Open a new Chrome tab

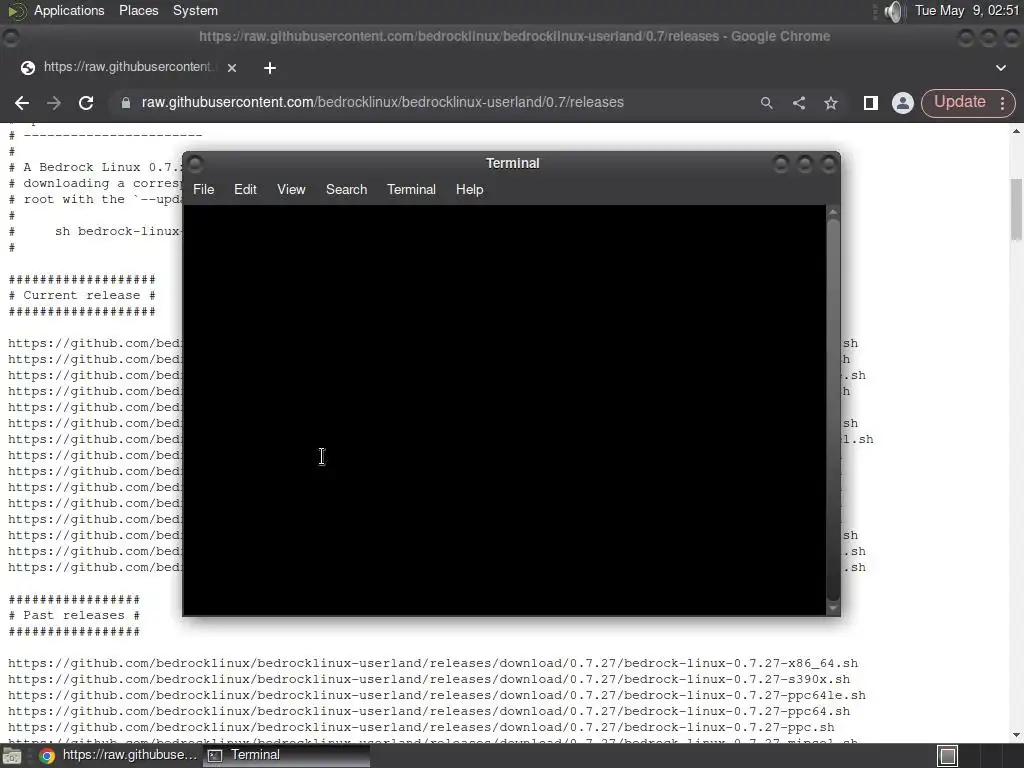click(x=270, y=68)
